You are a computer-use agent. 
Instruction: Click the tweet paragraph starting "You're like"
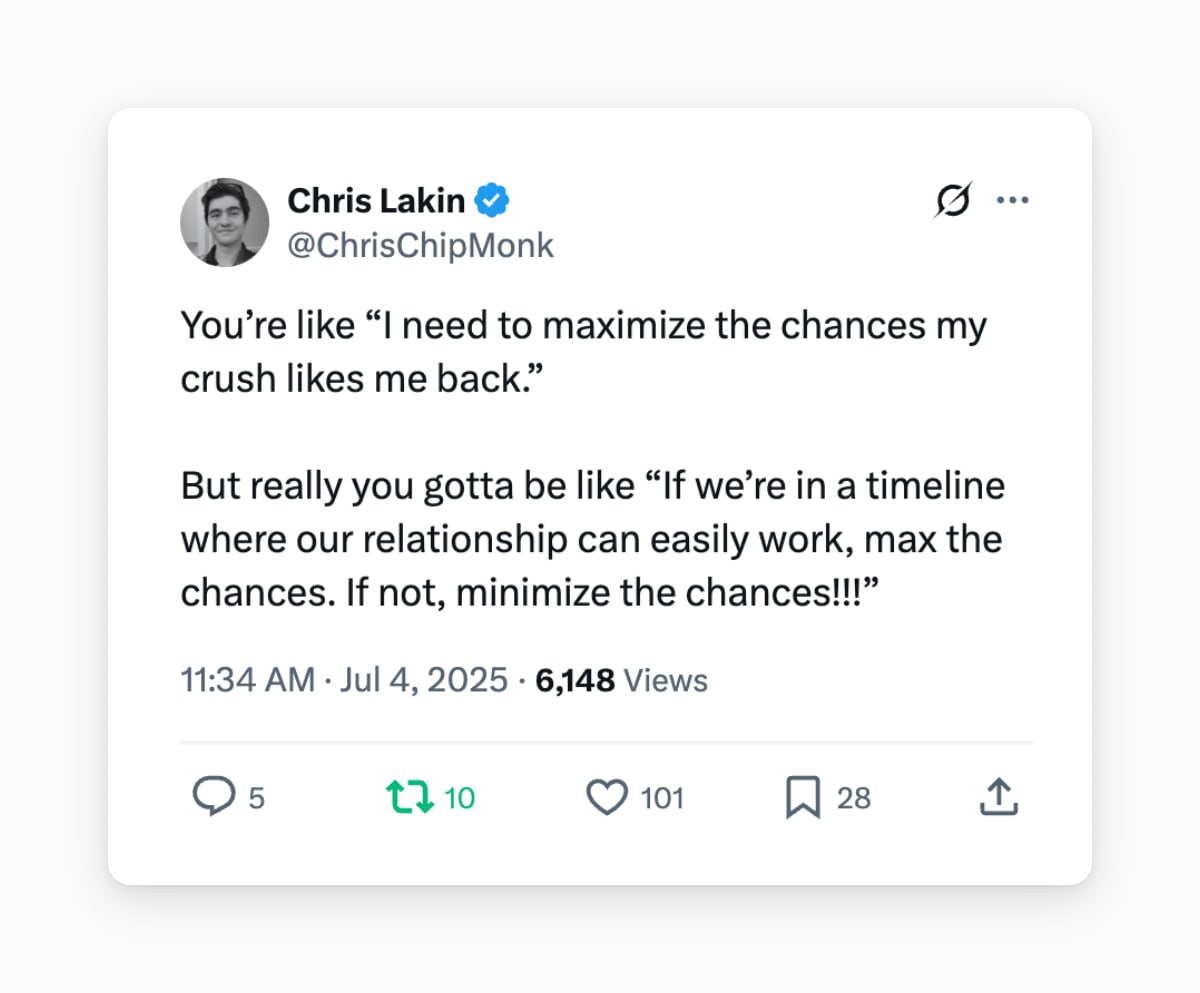[x=584, y=353]
